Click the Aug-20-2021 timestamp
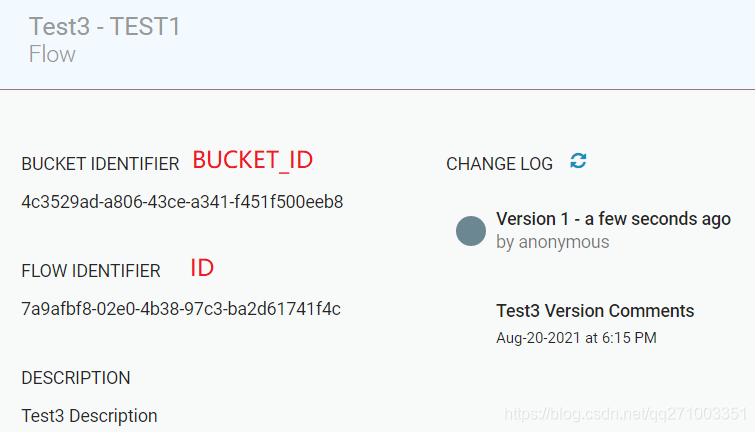 [576, 338]
